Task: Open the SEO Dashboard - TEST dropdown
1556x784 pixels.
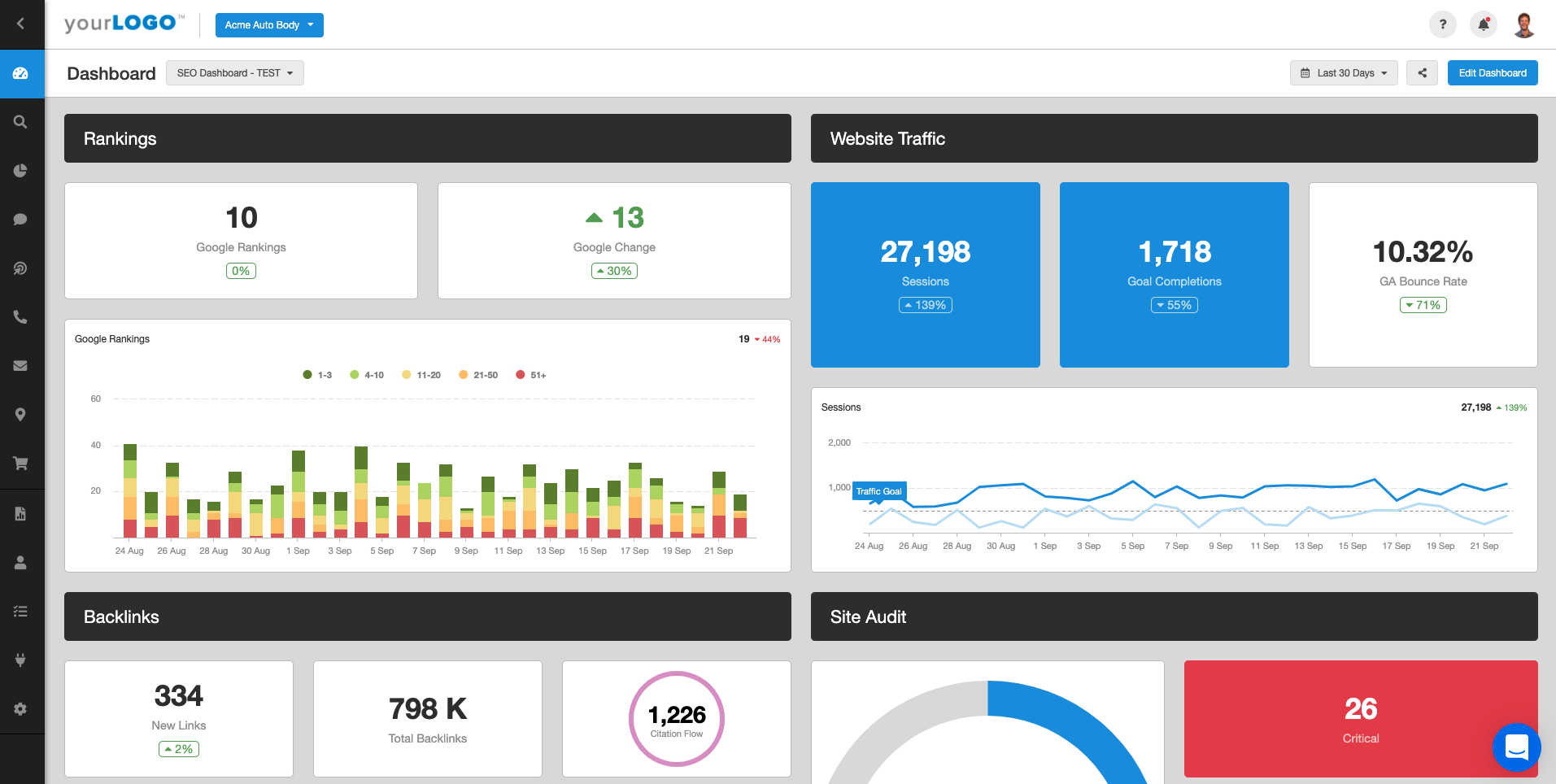Action: pos(235,72)
